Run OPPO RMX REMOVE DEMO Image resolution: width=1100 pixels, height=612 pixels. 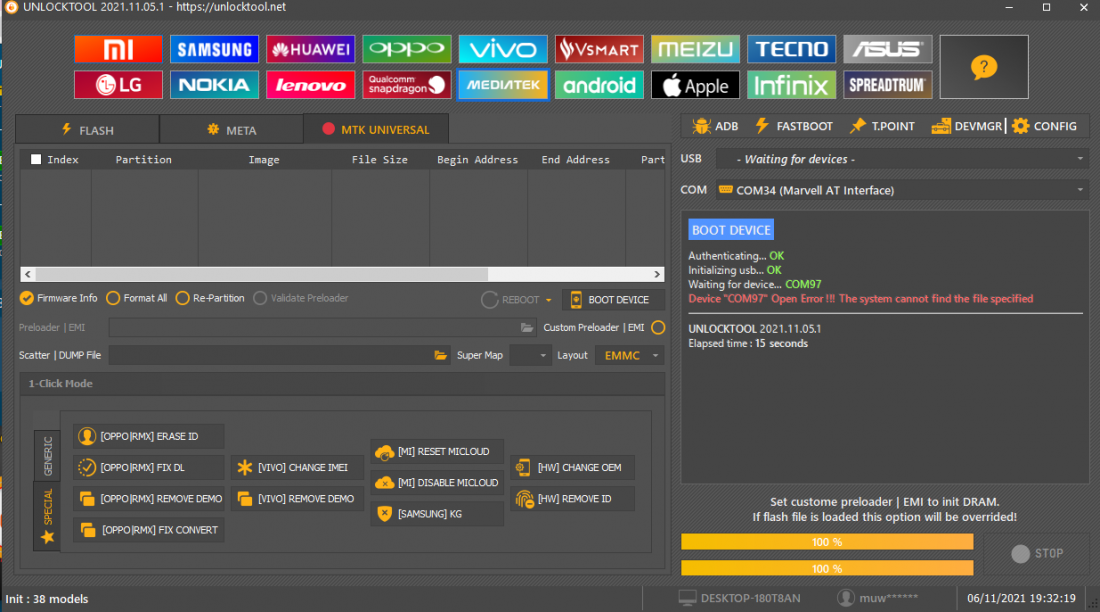coord(149,499)
